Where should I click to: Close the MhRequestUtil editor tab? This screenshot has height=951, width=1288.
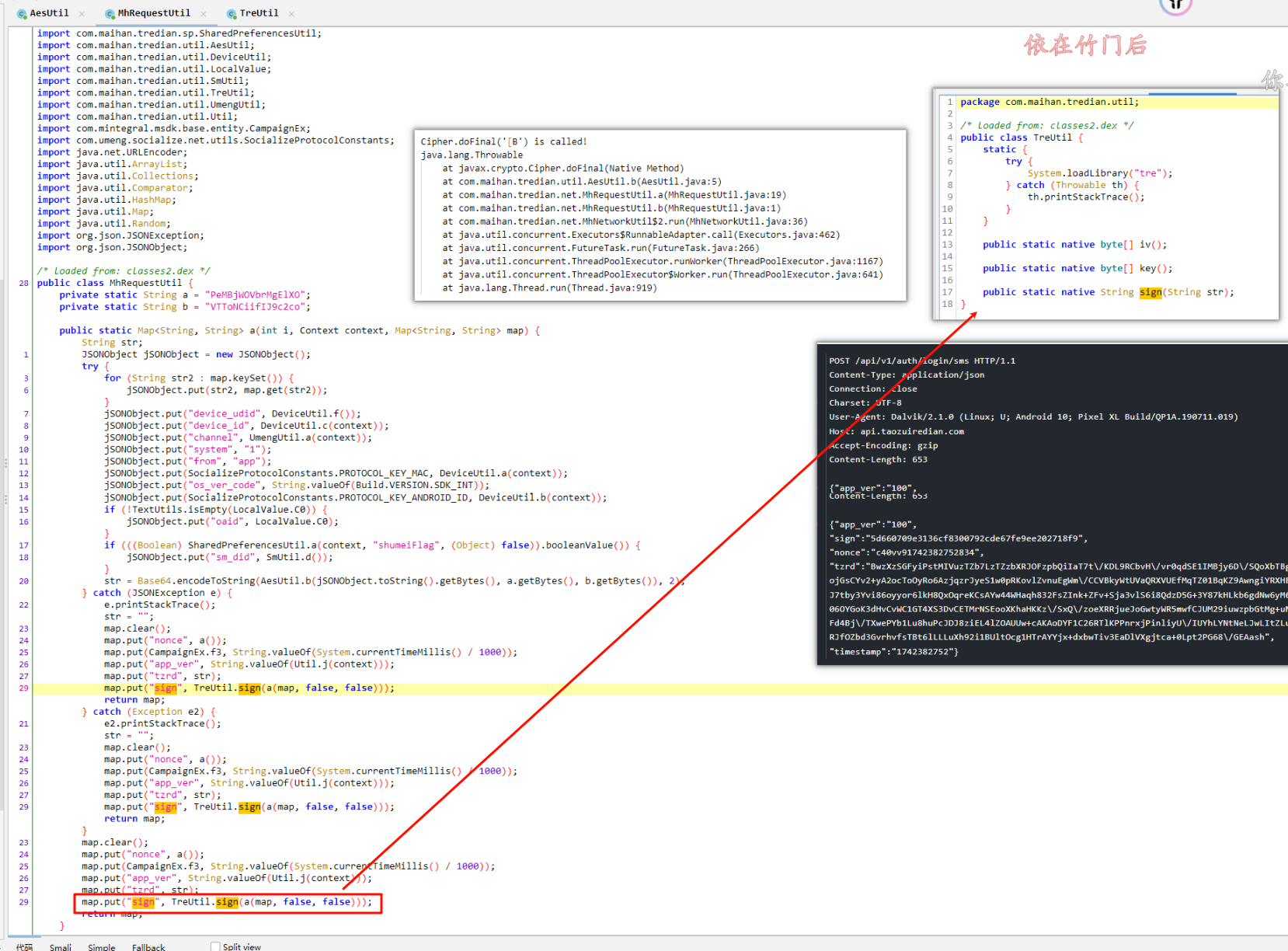(204, 14)
